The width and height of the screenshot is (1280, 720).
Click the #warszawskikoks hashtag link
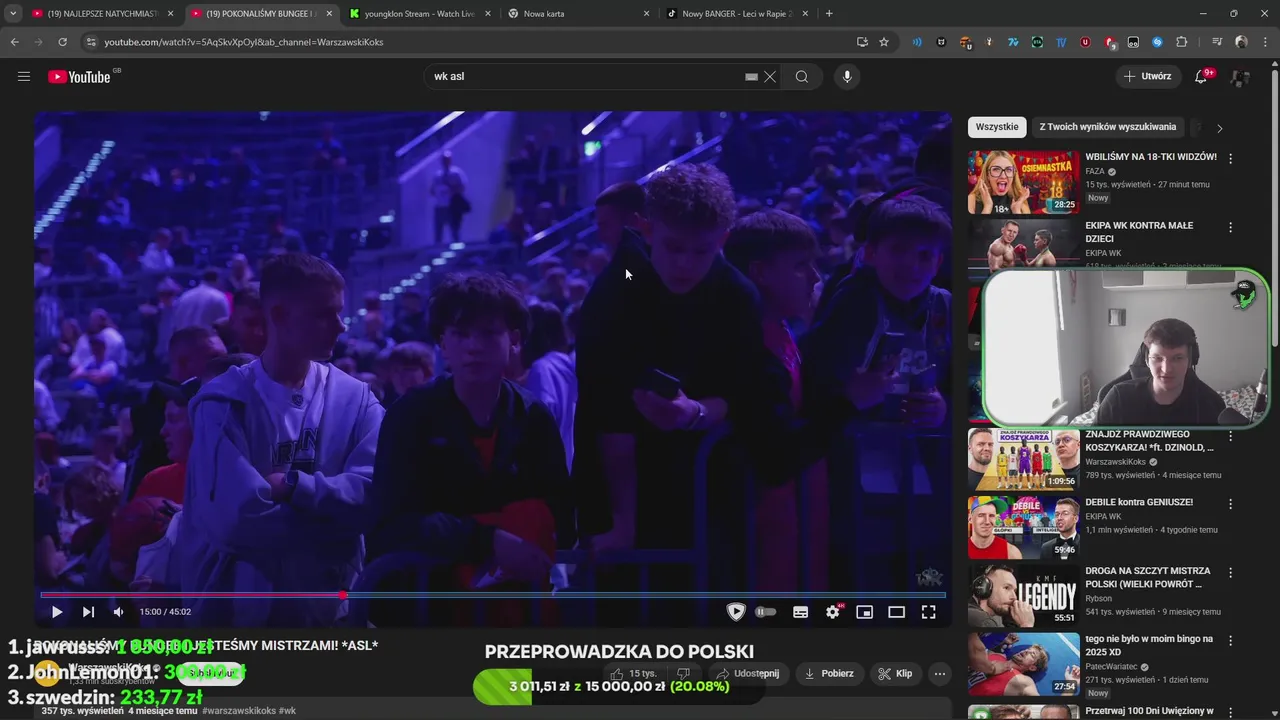pos(239,711)
